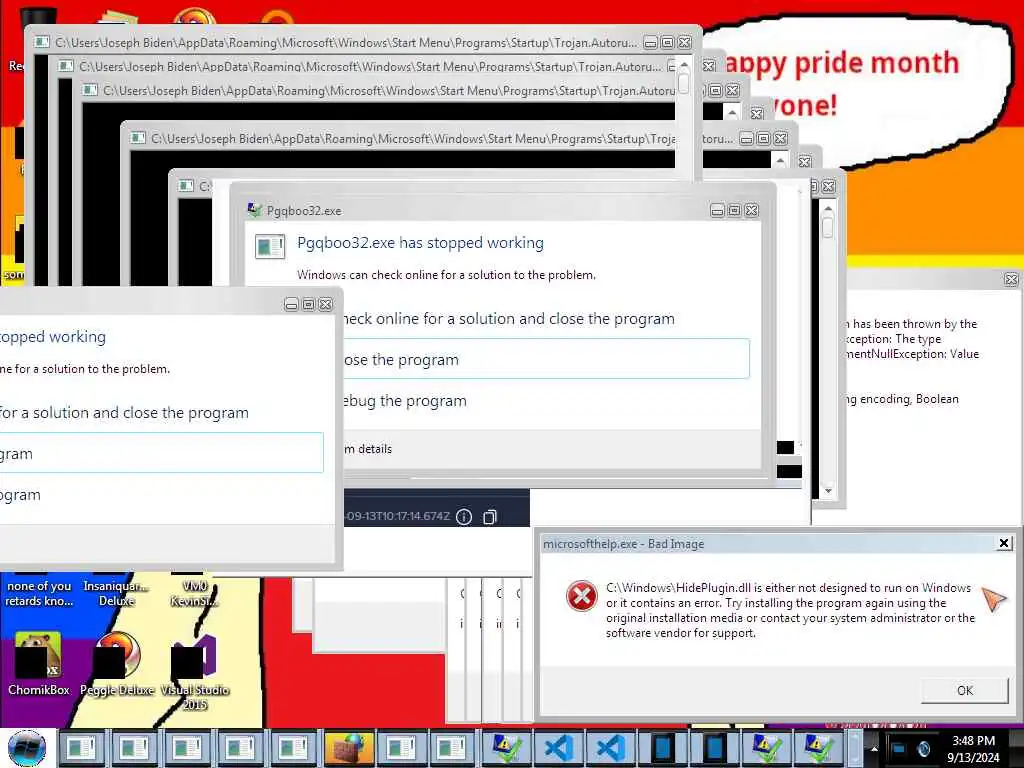Open the 3:48 PM clock in taskbar
This screenshot has width=1024, height=768.
(973, 748)
